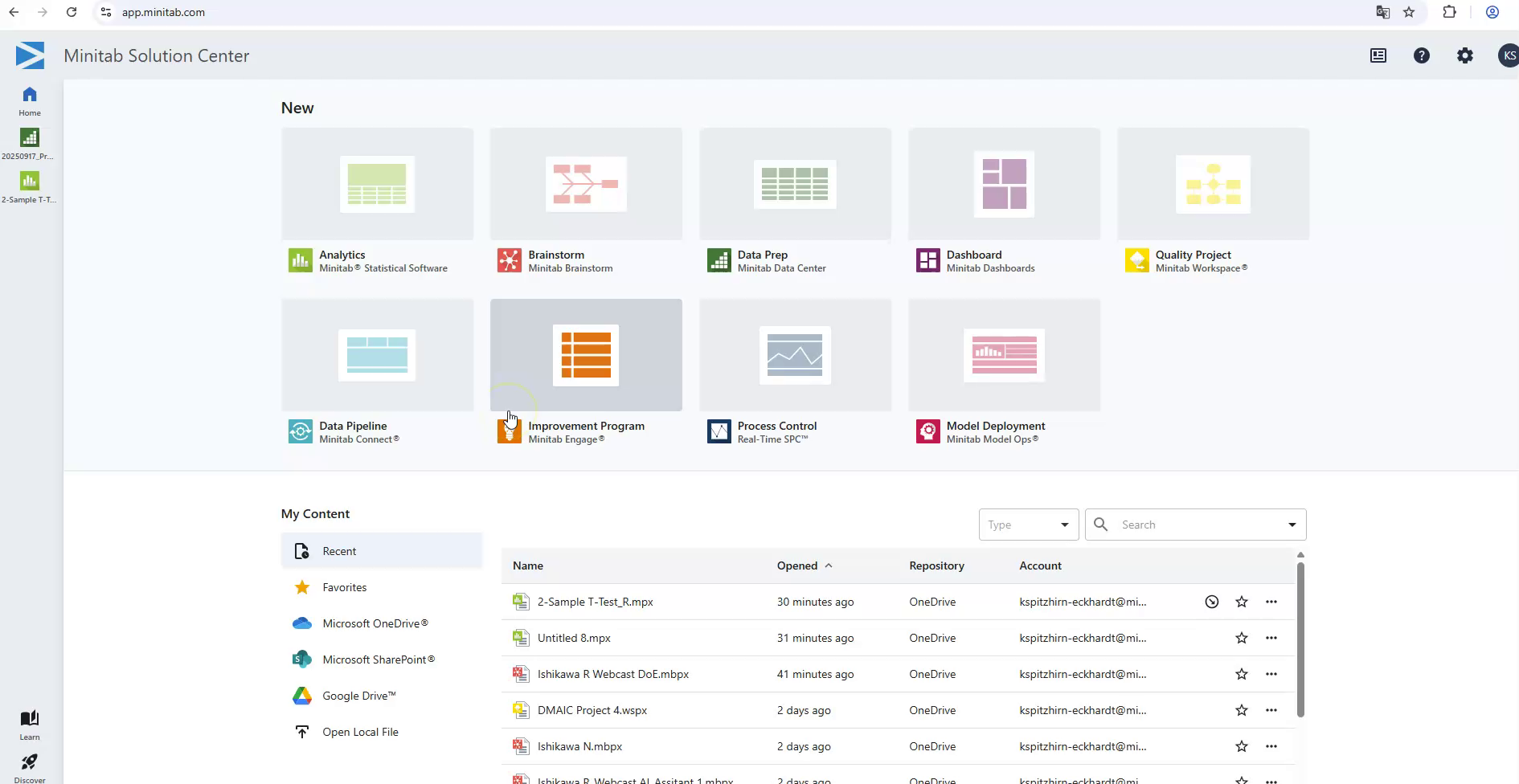The image size is (1519, 784).
Task: Open a local file
Action: point(360,731)
